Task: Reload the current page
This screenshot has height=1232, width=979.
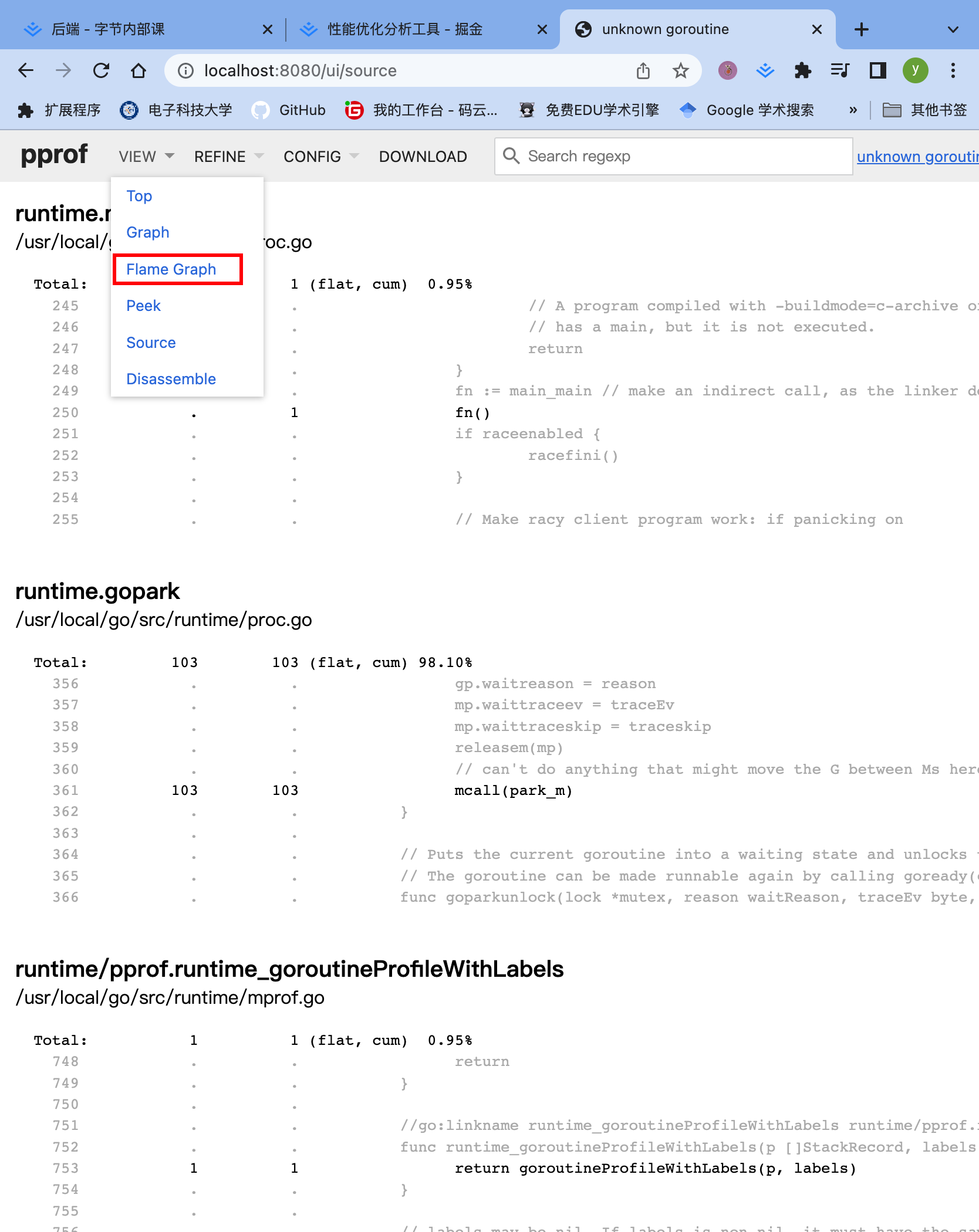Action: click(x=101, y=71)
